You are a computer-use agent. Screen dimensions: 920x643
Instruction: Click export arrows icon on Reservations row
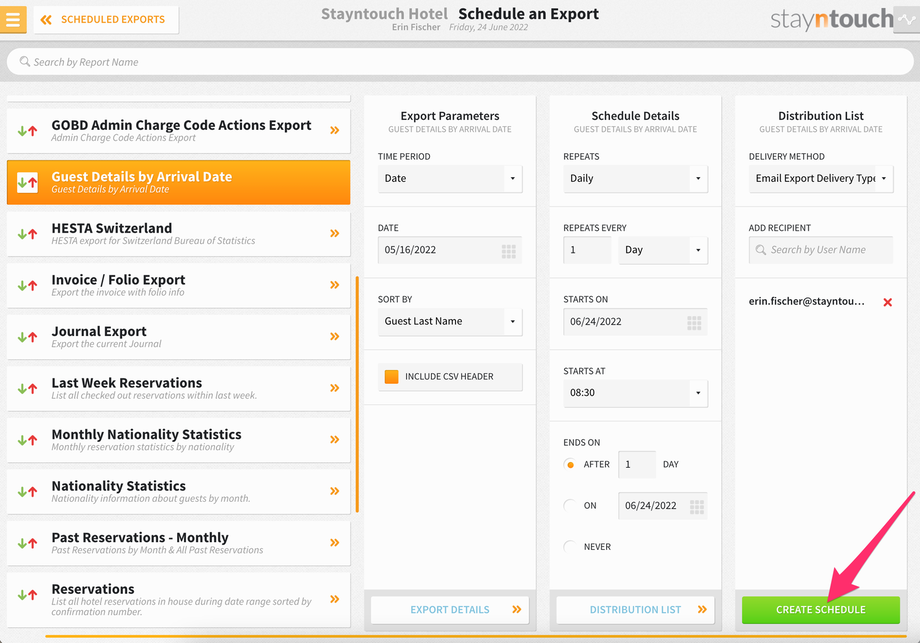pyautogui.click(x=27, y=595)
